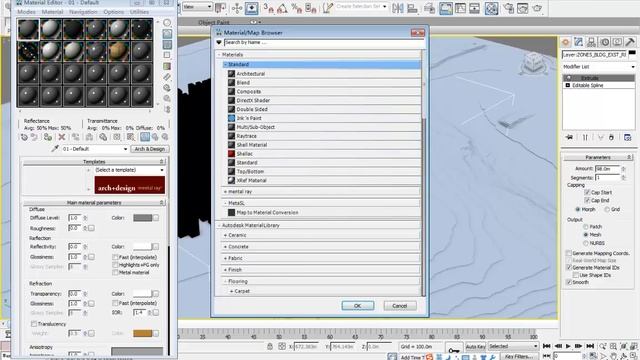
Task: Open the Create command panel tab
Action: (x=566, y=42)
